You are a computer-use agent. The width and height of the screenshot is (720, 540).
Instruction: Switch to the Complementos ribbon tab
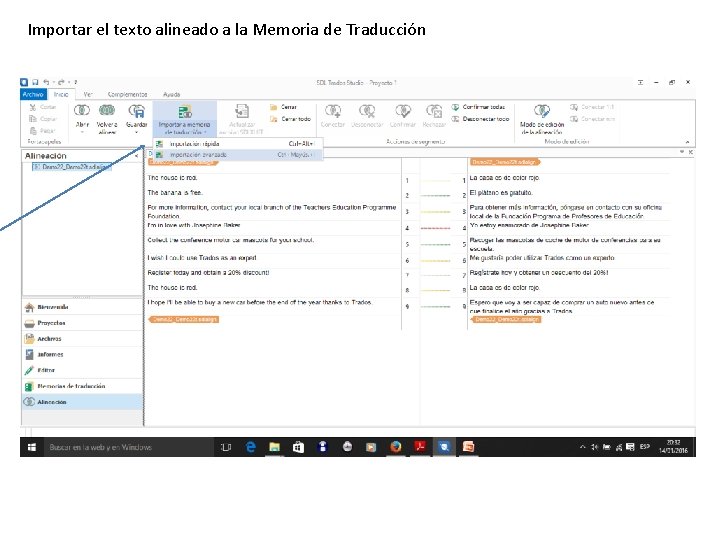coord(127,94)
